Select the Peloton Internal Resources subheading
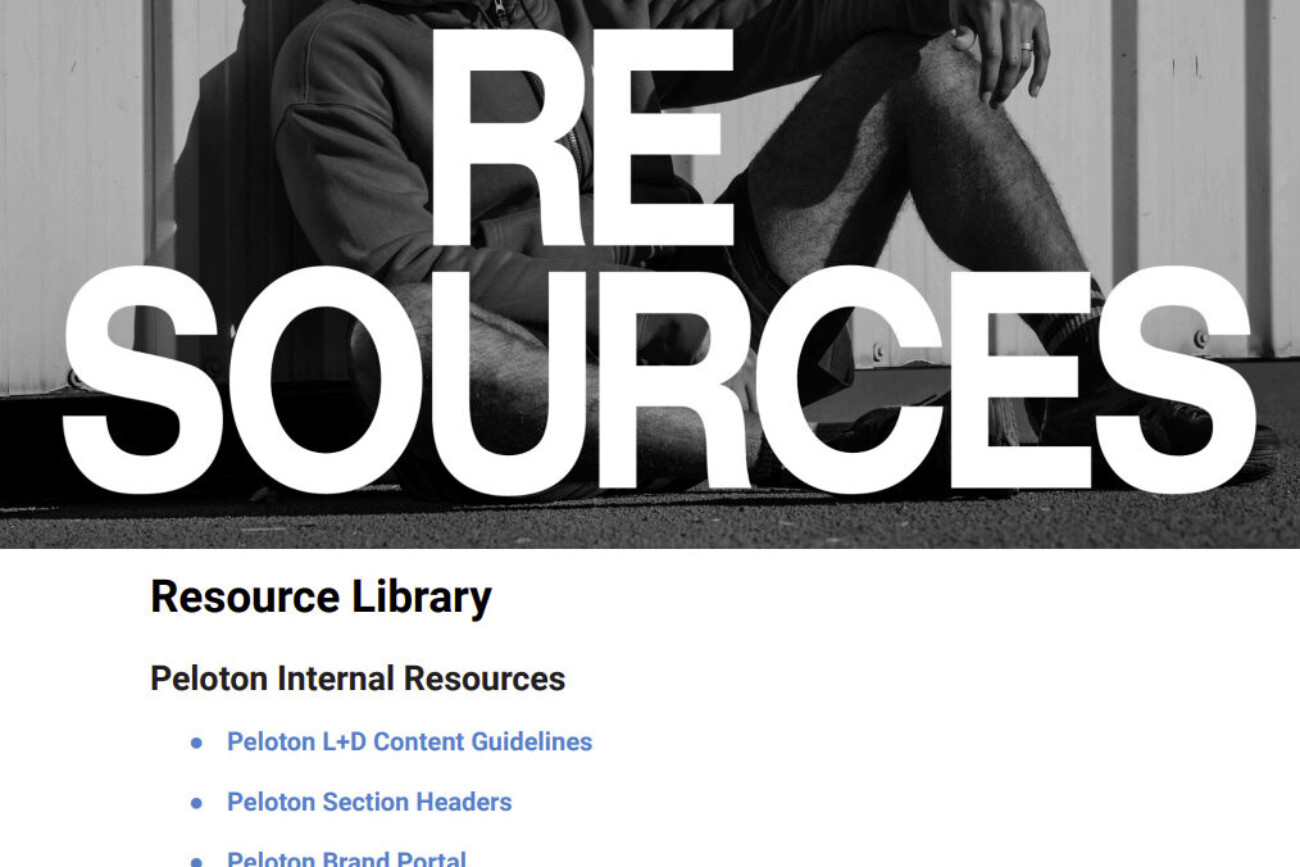The image size is (1300, 867). point(357,678)
